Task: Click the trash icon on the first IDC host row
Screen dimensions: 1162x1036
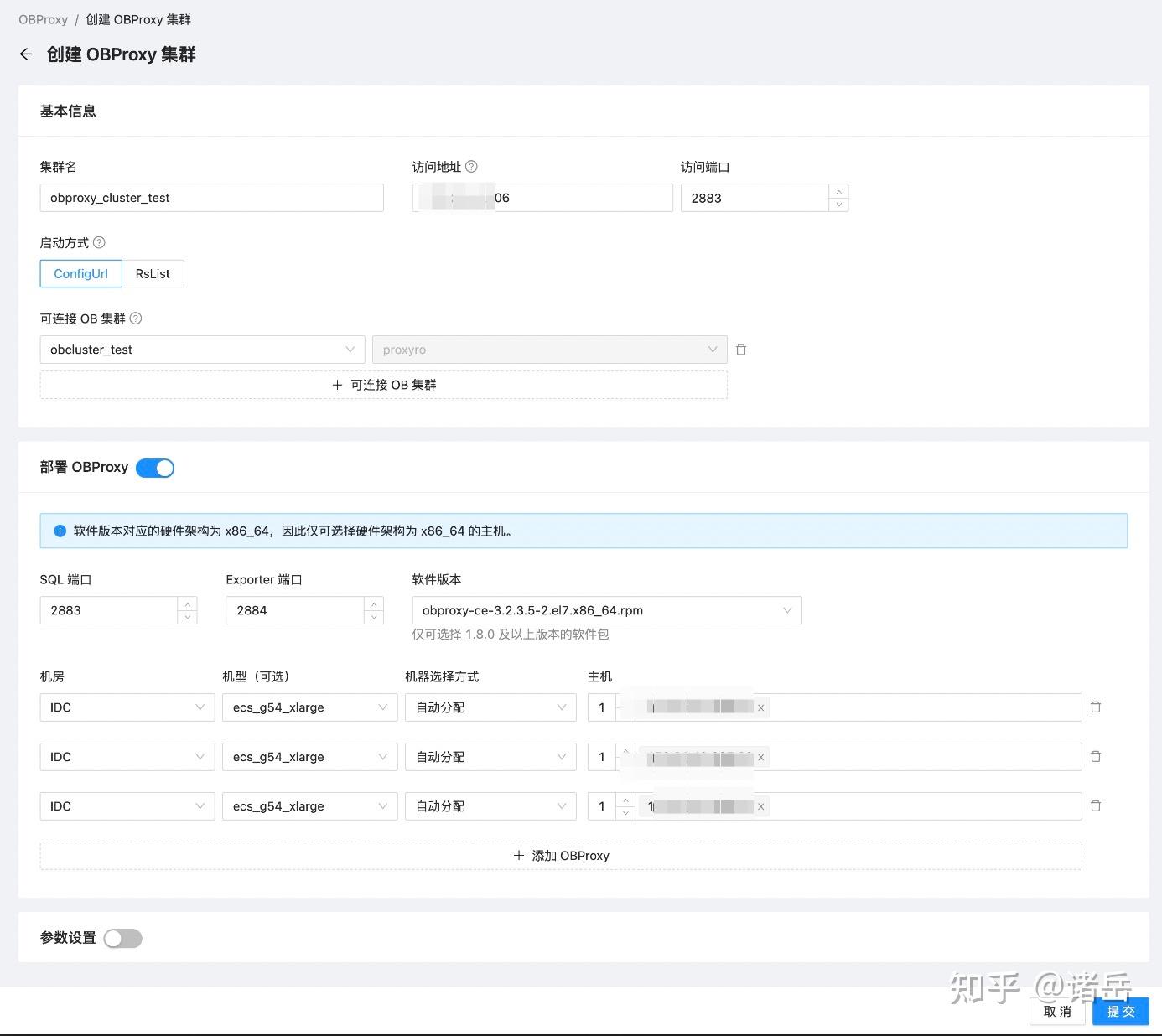Action: point(1095,707)
